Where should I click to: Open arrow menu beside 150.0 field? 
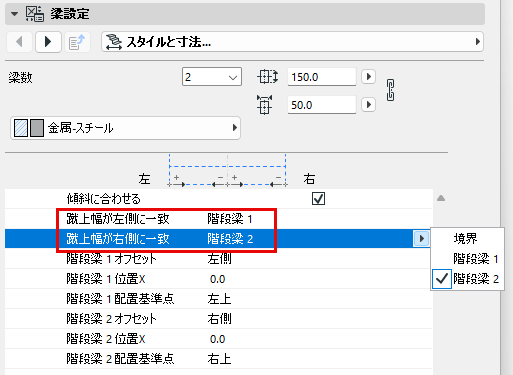pyautogui.click(x=368, y=77)
